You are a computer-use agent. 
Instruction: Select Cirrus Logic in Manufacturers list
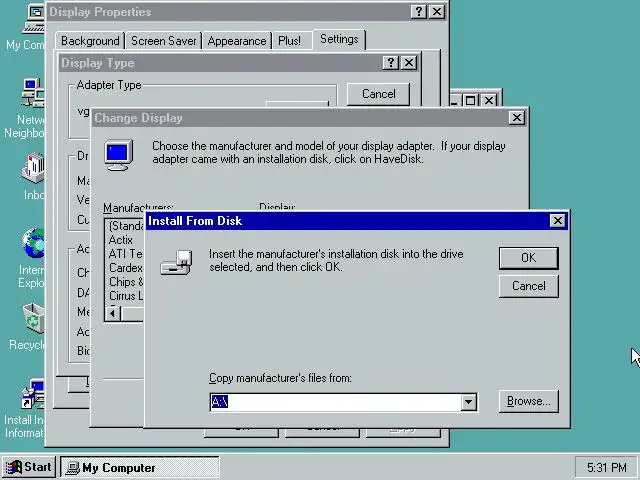click(126, 296)
